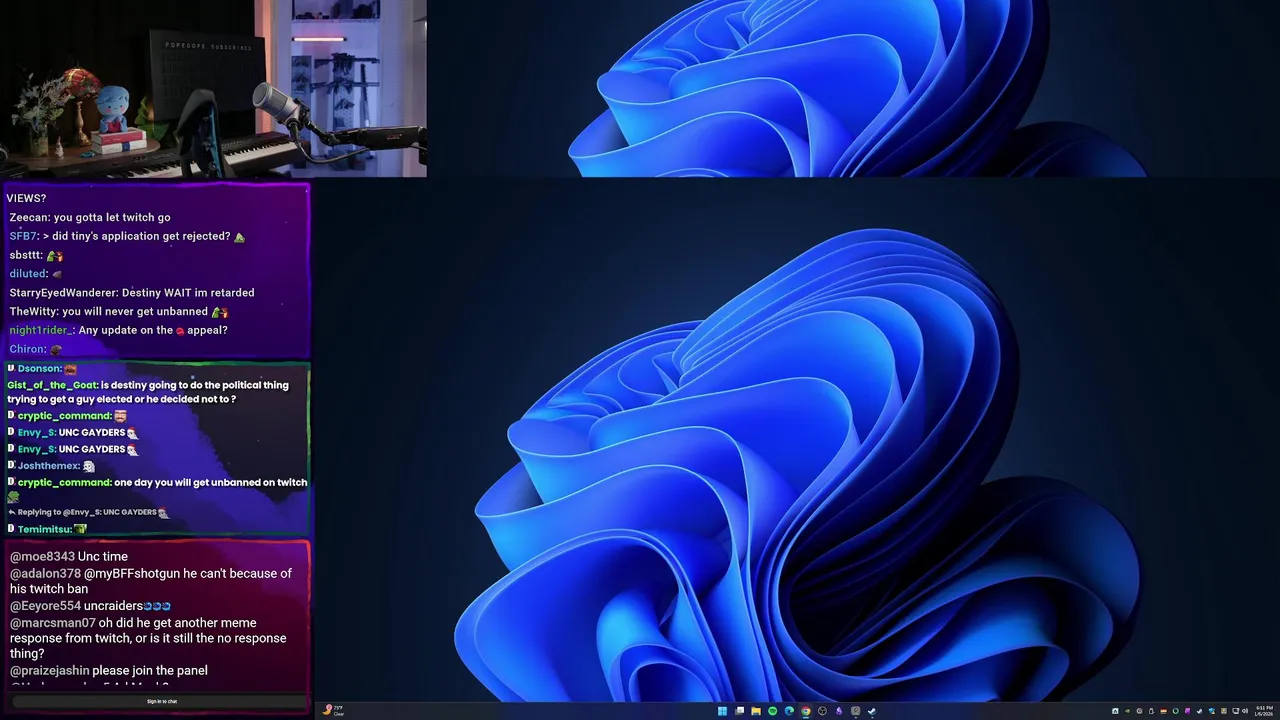Click @Eeyore554 in bottom chat
Screen dimensions: 1280x720
pyautogui.click(x=45, y=606)
